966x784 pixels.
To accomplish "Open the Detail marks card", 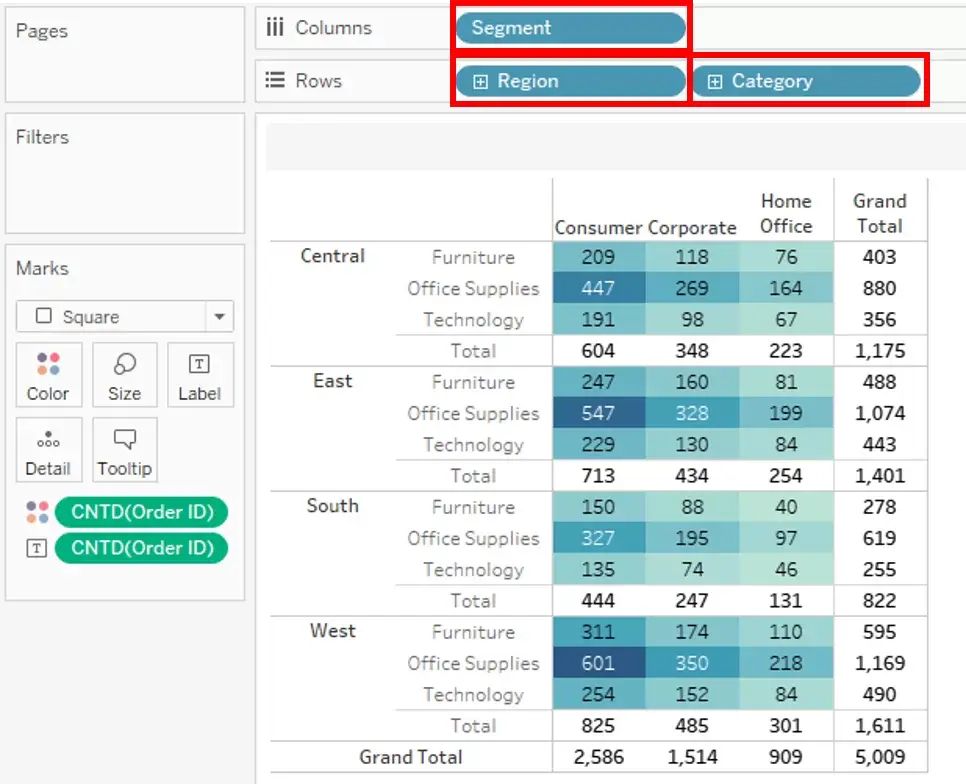I will (48, 450).
